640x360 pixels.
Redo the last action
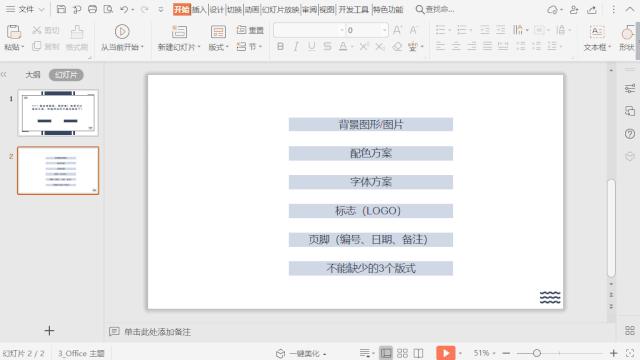pos(144,9)
